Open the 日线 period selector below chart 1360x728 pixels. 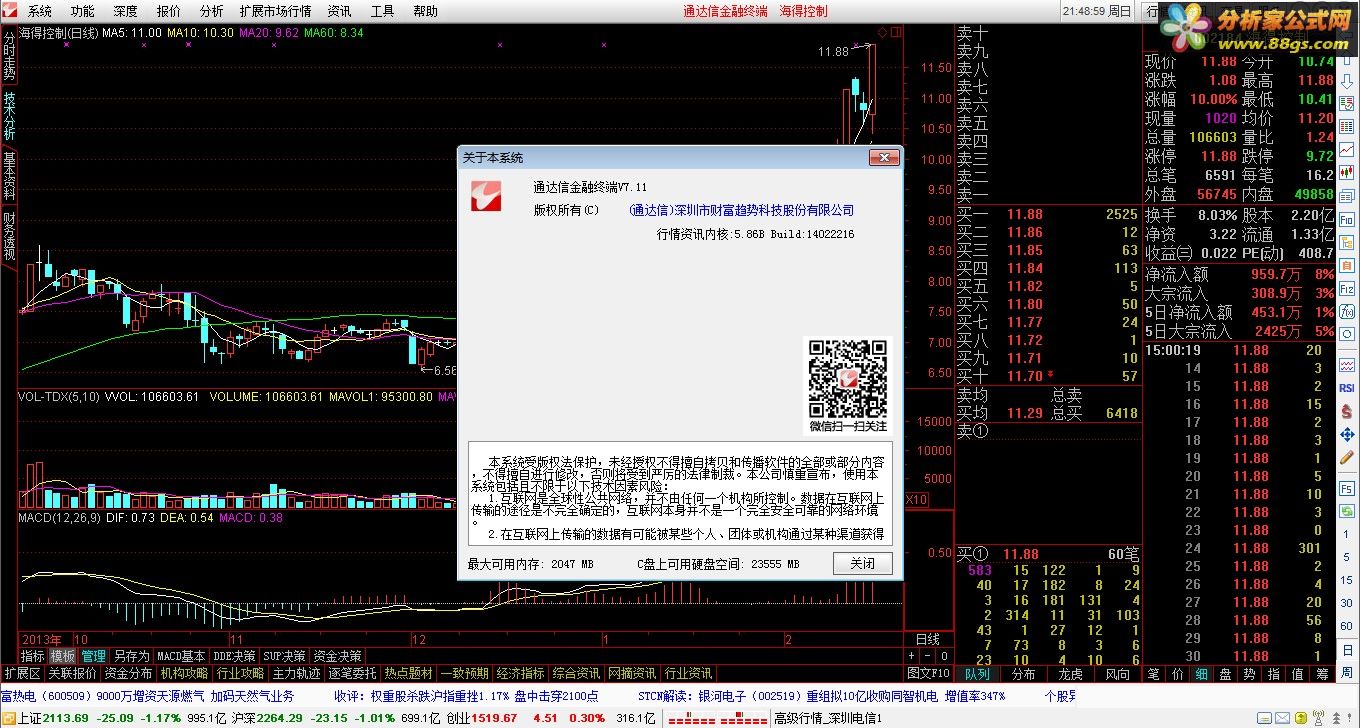(x=927, y=639)
